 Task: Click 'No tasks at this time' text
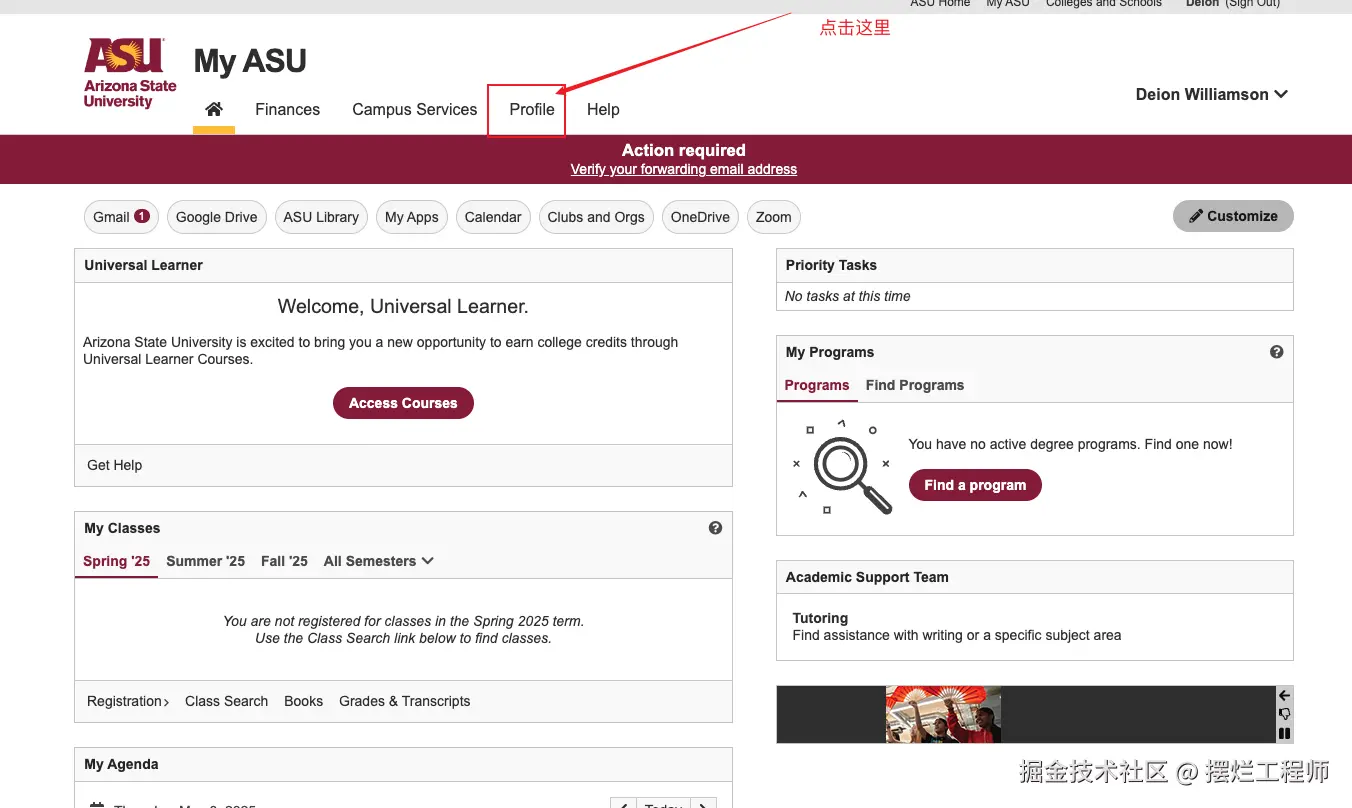848,296
